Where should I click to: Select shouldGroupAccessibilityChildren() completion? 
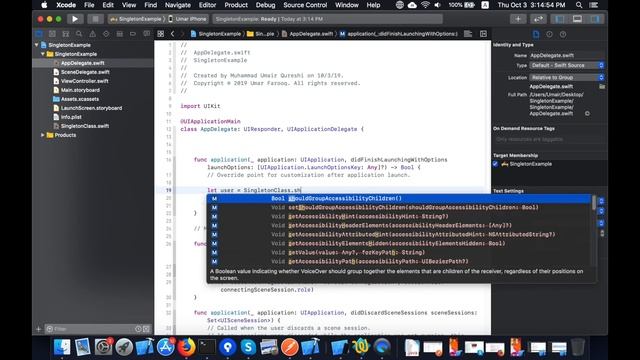pos(400,198)
